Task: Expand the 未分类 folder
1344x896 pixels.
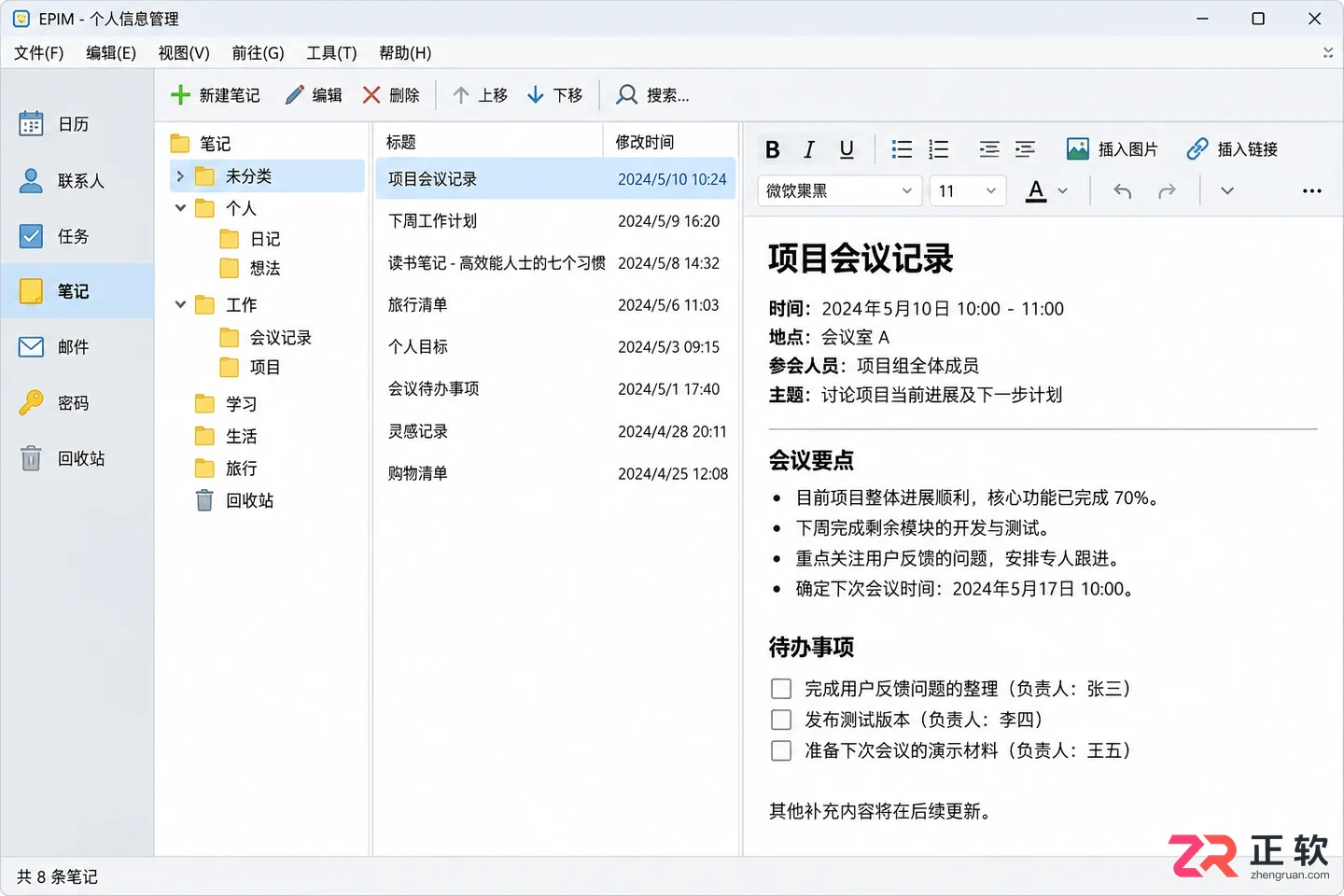Action: tap(181, 175)
